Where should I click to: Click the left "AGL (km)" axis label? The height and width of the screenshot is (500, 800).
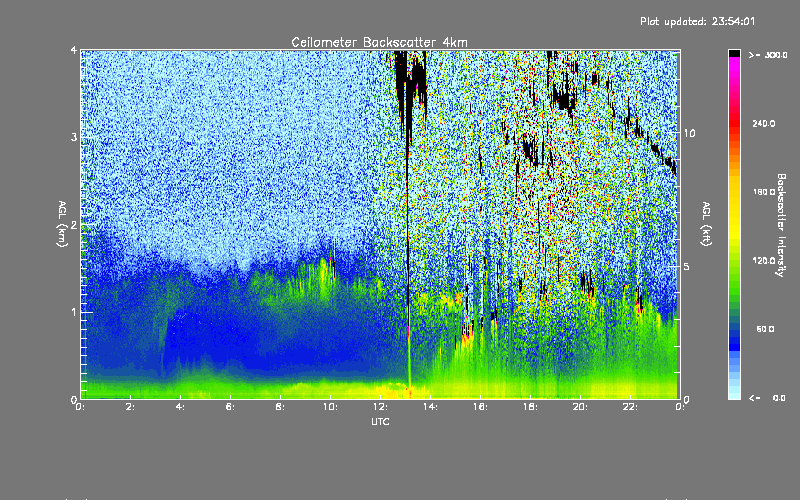coord(62,224)
